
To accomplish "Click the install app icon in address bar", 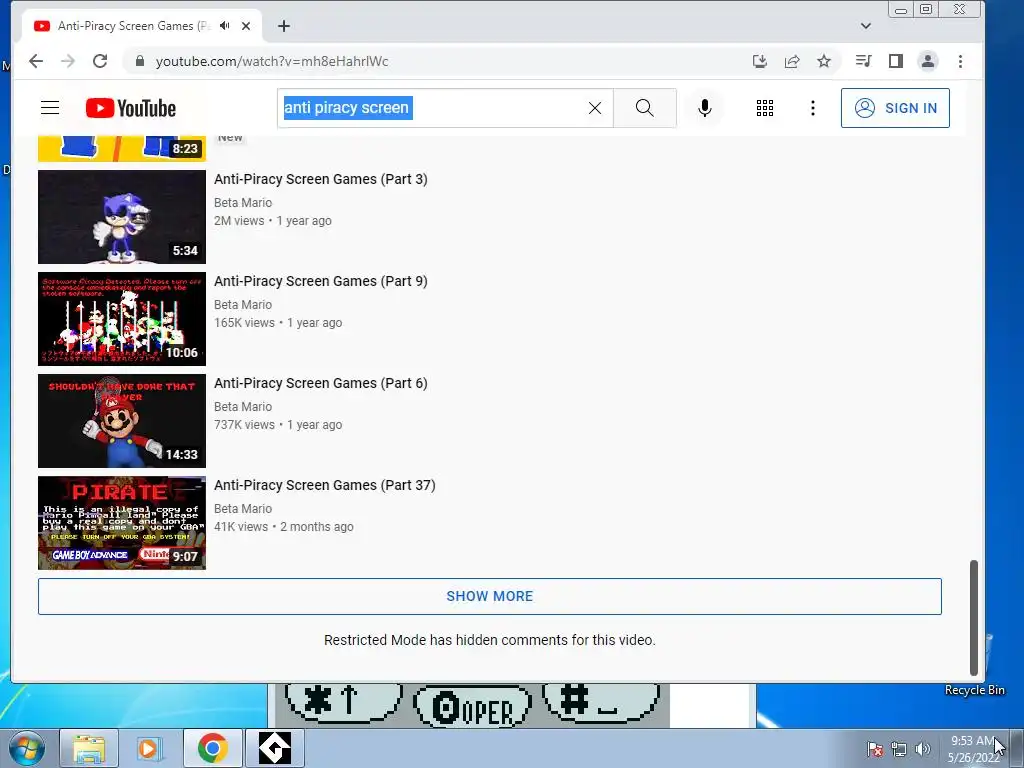I will (x=760, y=61).
